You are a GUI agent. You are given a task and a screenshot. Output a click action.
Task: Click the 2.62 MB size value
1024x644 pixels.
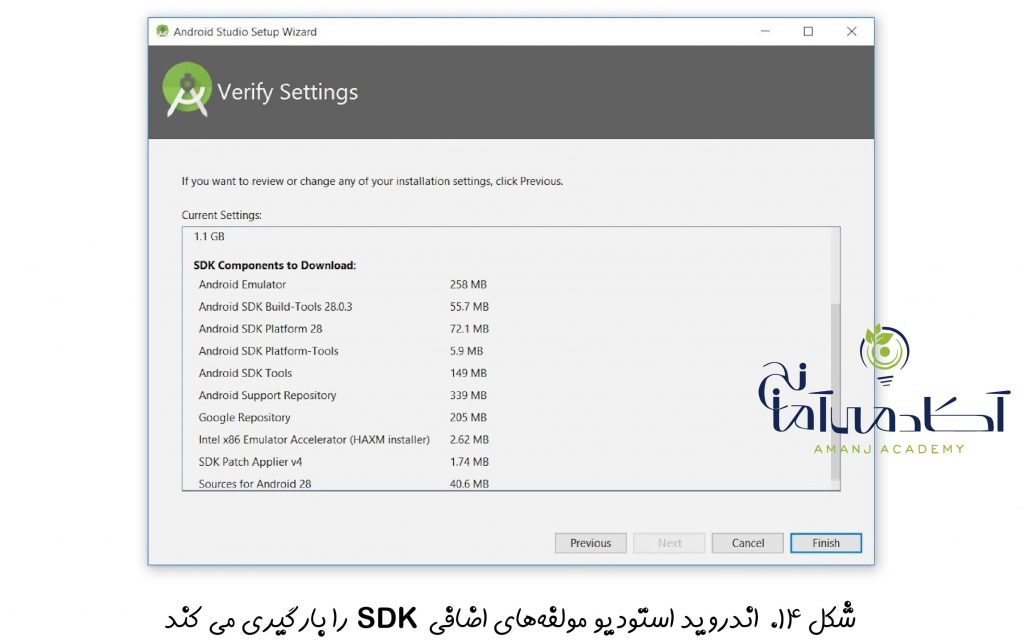469,440
